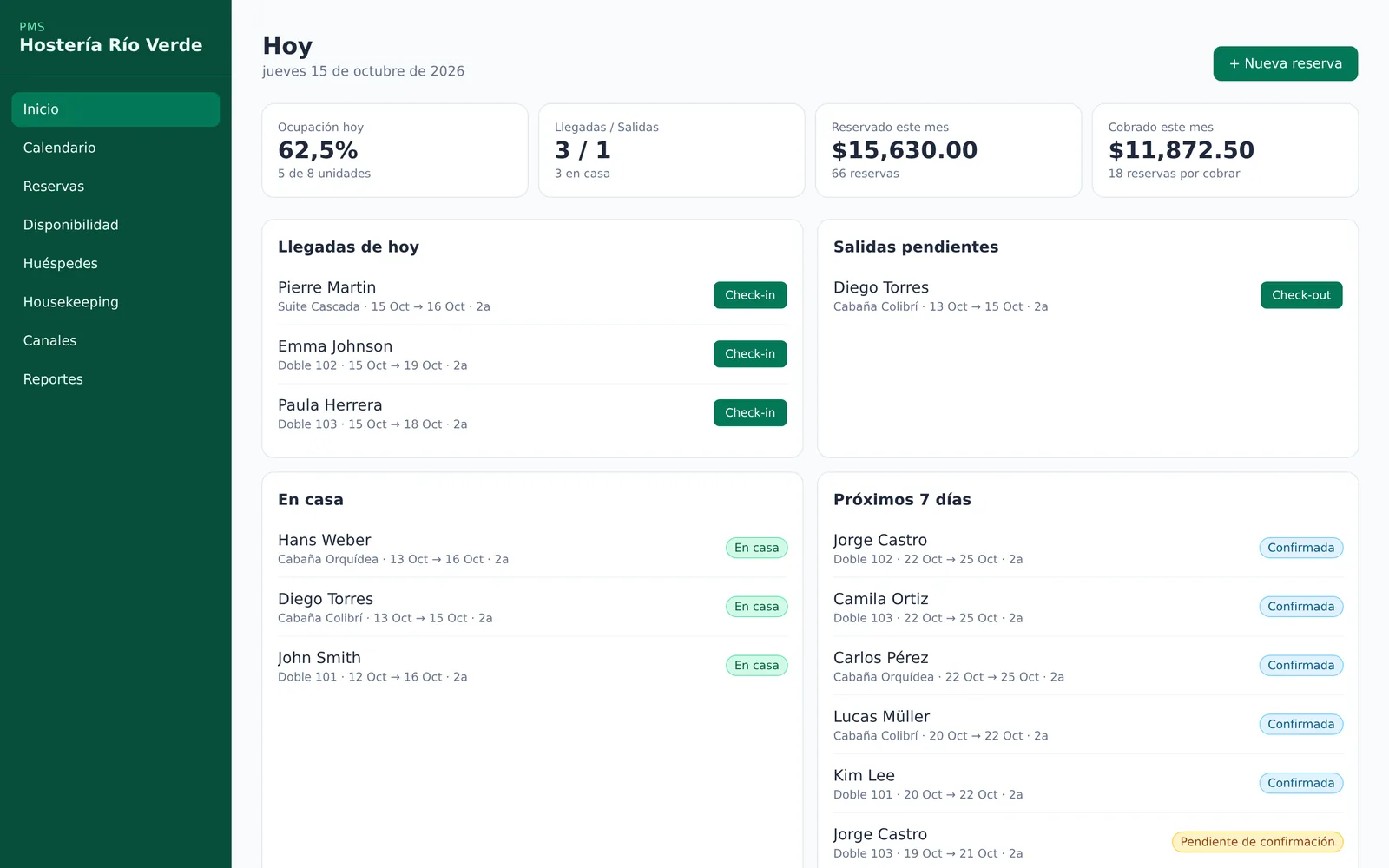Click Kim Lee upcoming reservation name

864,776
